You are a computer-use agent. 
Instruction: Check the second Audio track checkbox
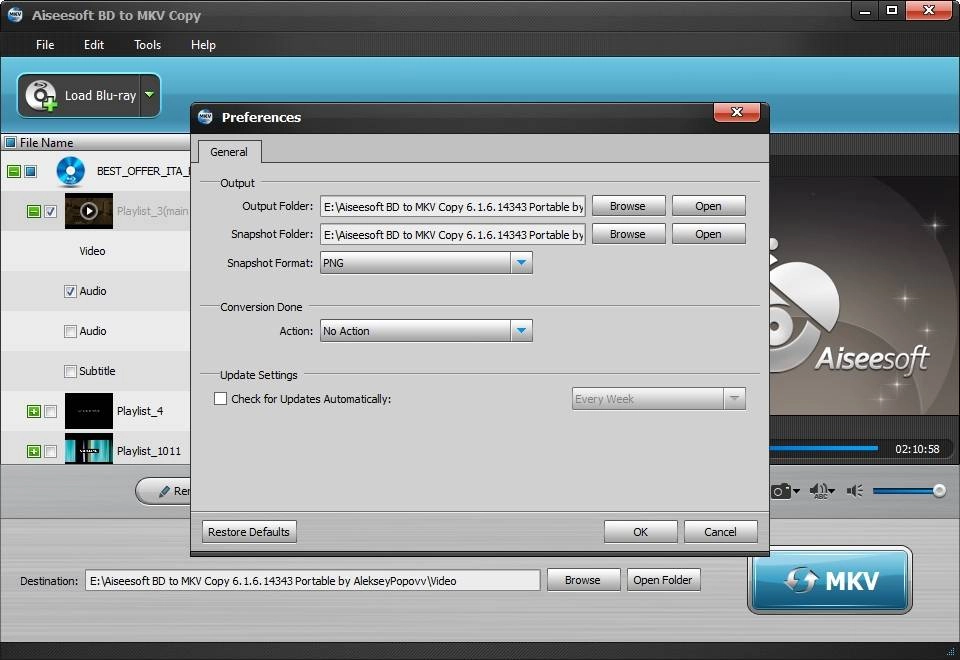(x=70, y=331)
